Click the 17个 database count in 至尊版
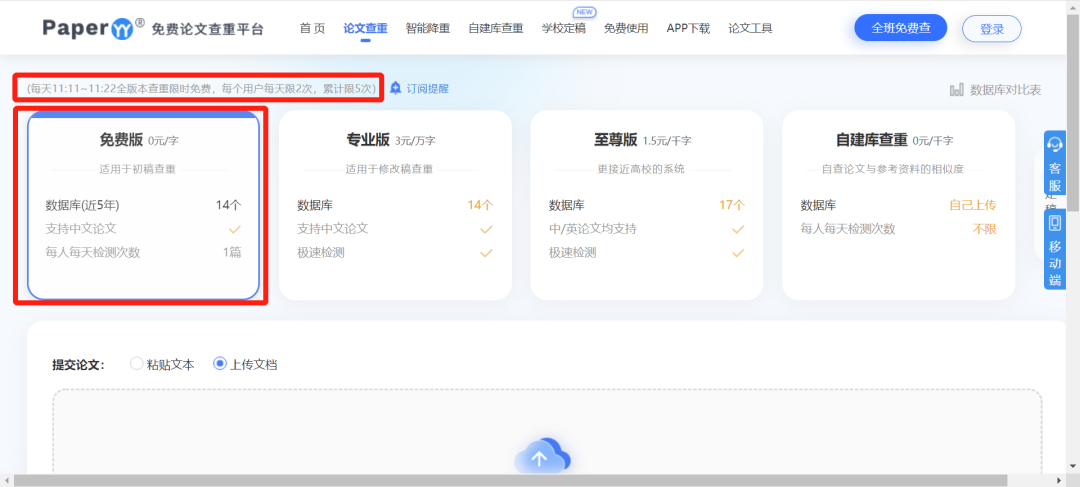 [x=732, y=205]
